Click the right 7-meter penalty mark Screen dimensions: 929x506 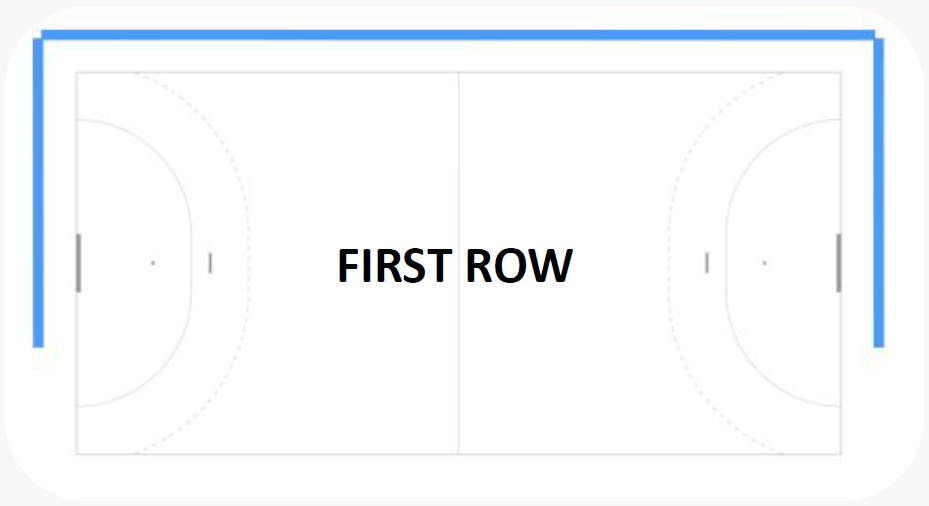click(x=707, y=263)
